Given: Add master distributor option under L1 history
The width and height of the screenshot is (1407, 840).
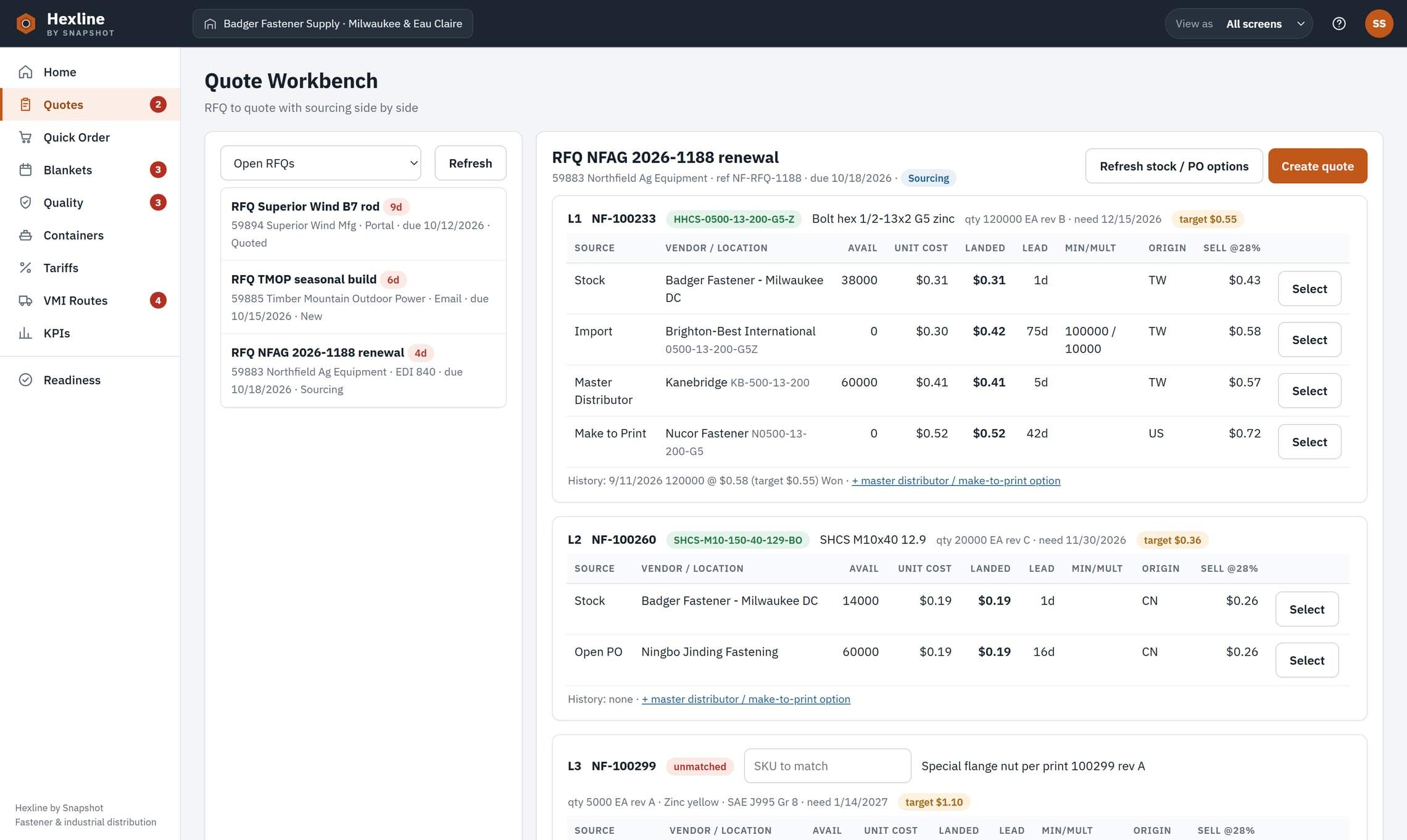Looking at the screenshot, I should pos(956,481).
